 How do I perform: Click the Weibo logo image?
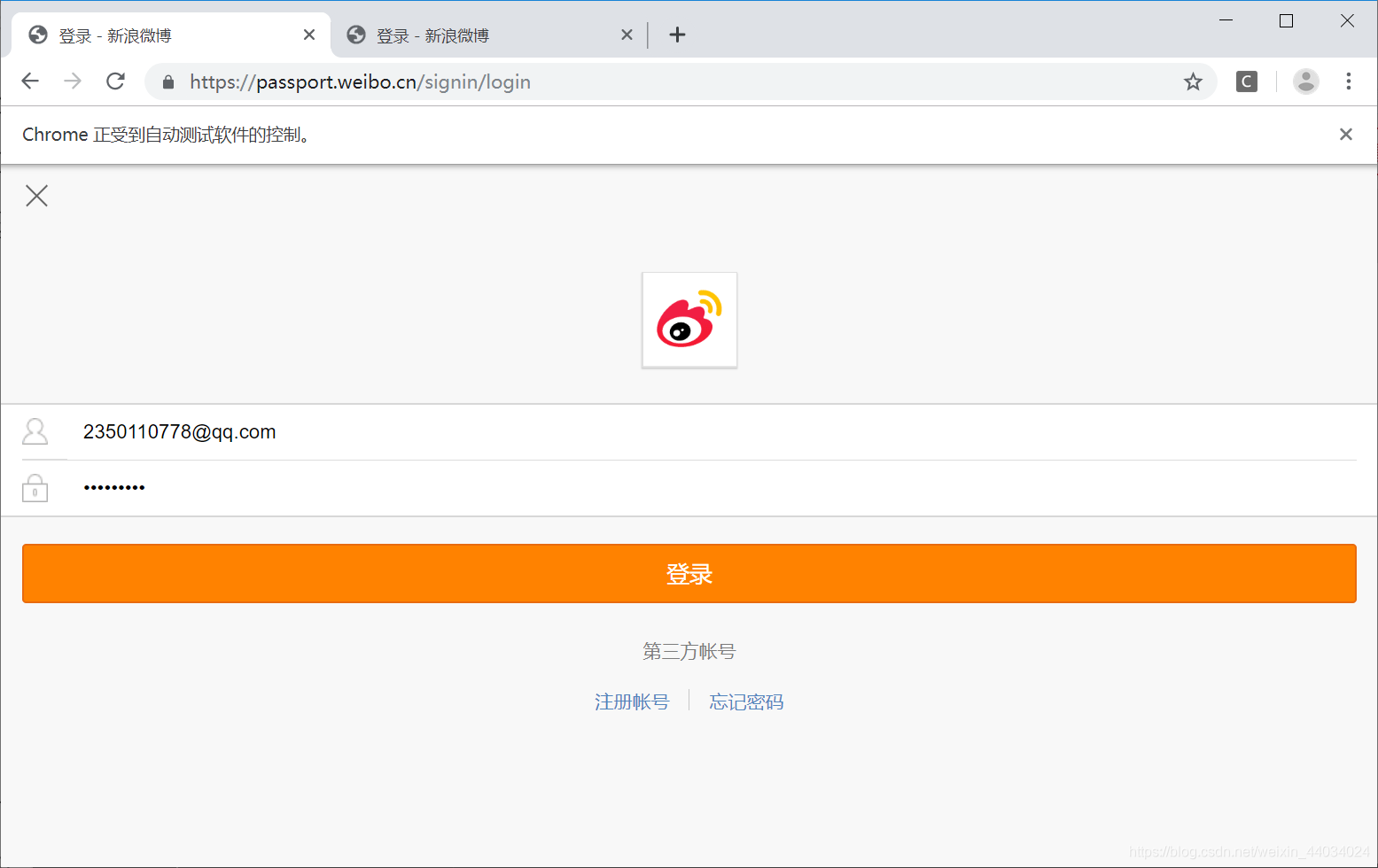tap(689, 320)
